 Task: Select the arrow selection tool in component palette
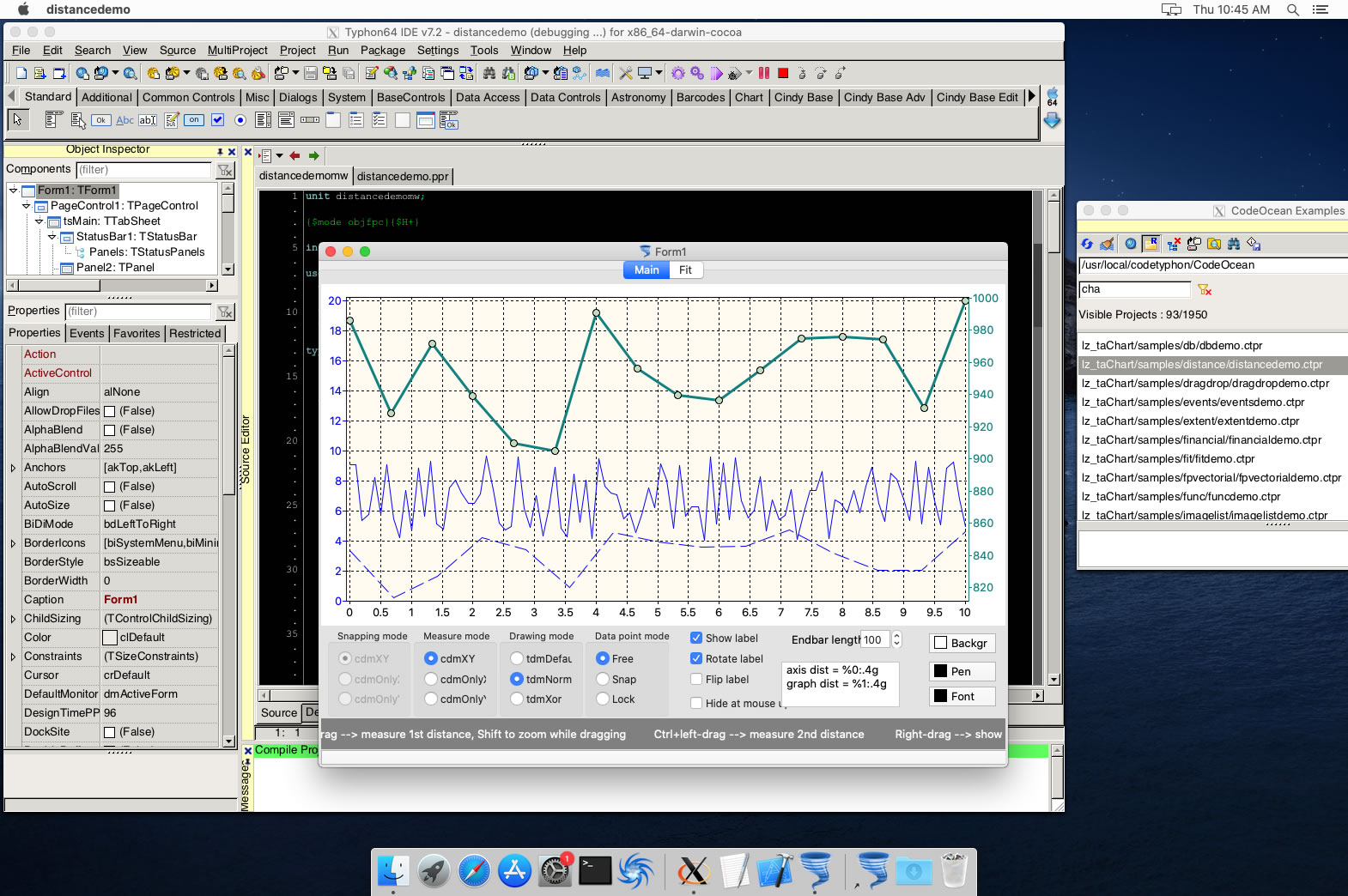pyautogui.click(x=17, y=120)
